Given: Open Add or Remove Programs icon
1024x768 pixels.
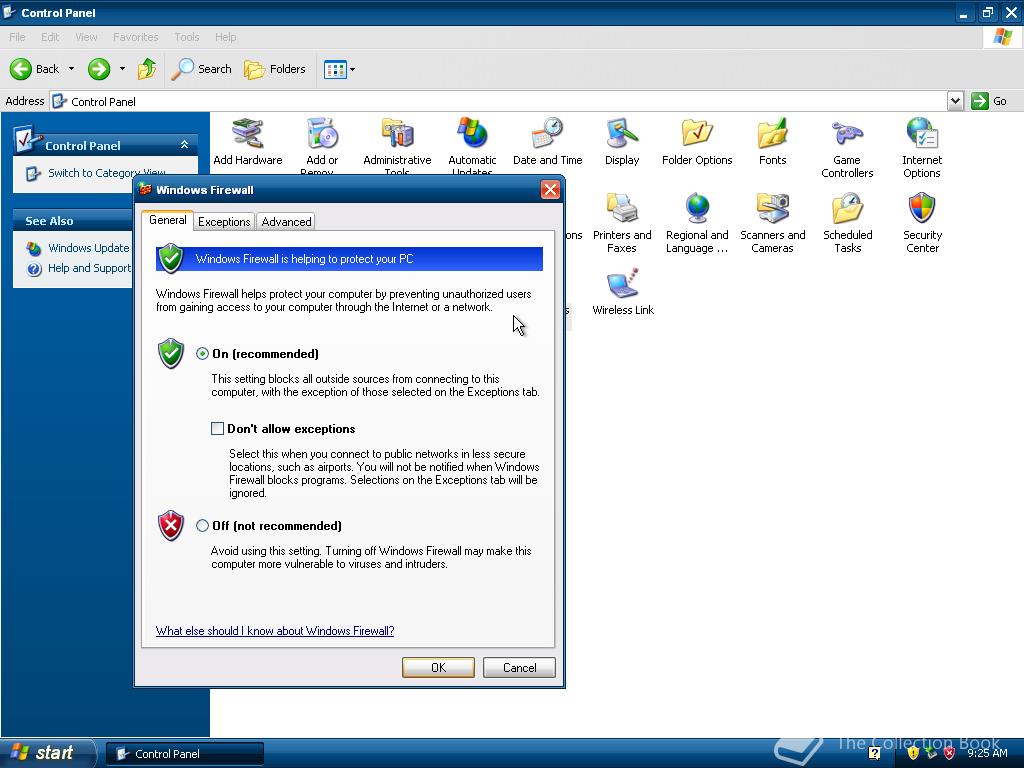Looking at the screenshot, I should click(x=322, y=144).
